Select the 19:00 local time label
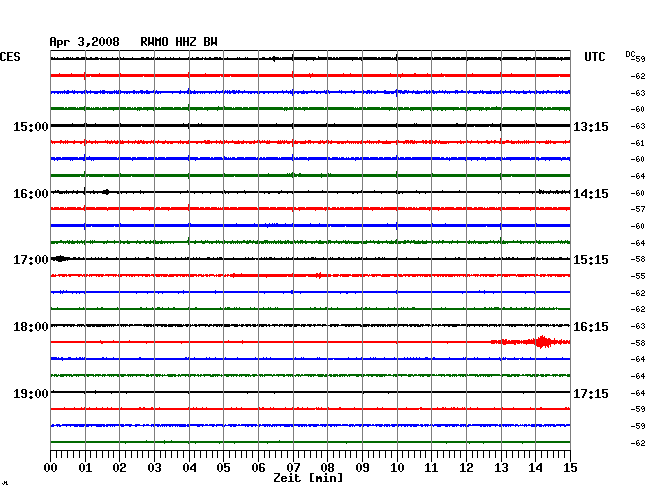Viewport: 650px width, 494px height. (31, 393)
